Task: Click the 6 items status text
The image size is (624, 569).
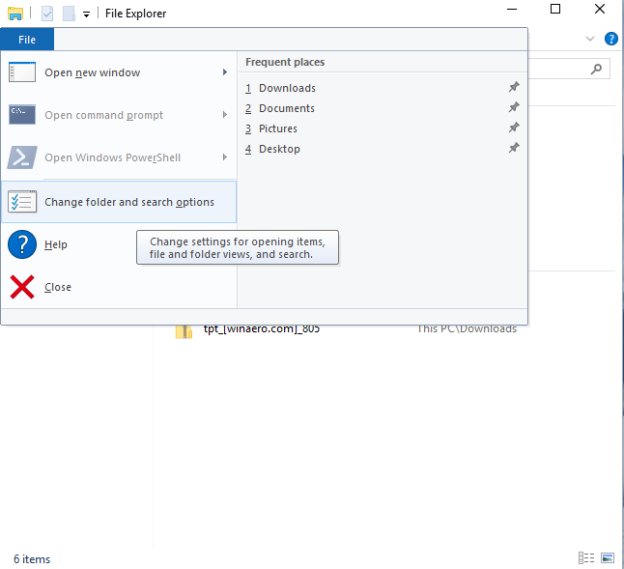Action: coord(32,559)
